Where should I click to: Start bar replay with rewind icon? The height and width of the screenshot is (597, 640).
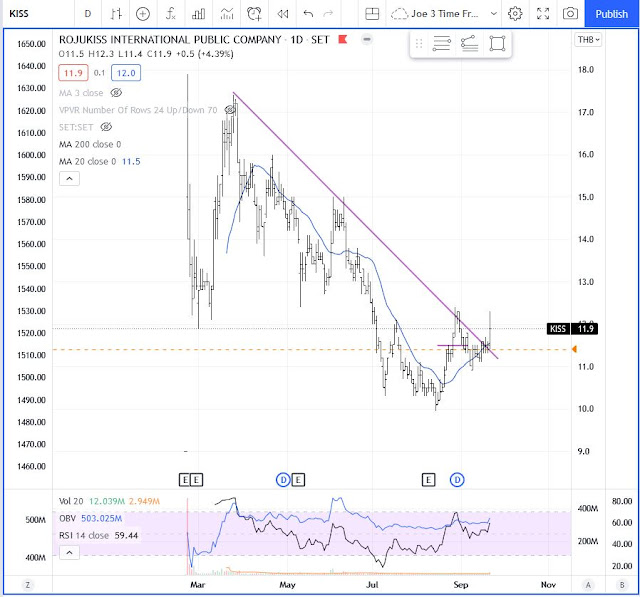pos(282,14)
